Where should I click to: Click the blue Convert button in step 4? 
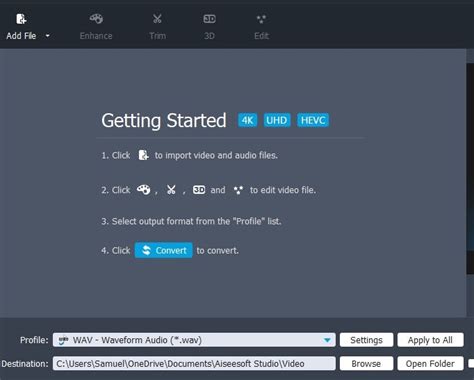pyautogui.click(x=163, y=250)
